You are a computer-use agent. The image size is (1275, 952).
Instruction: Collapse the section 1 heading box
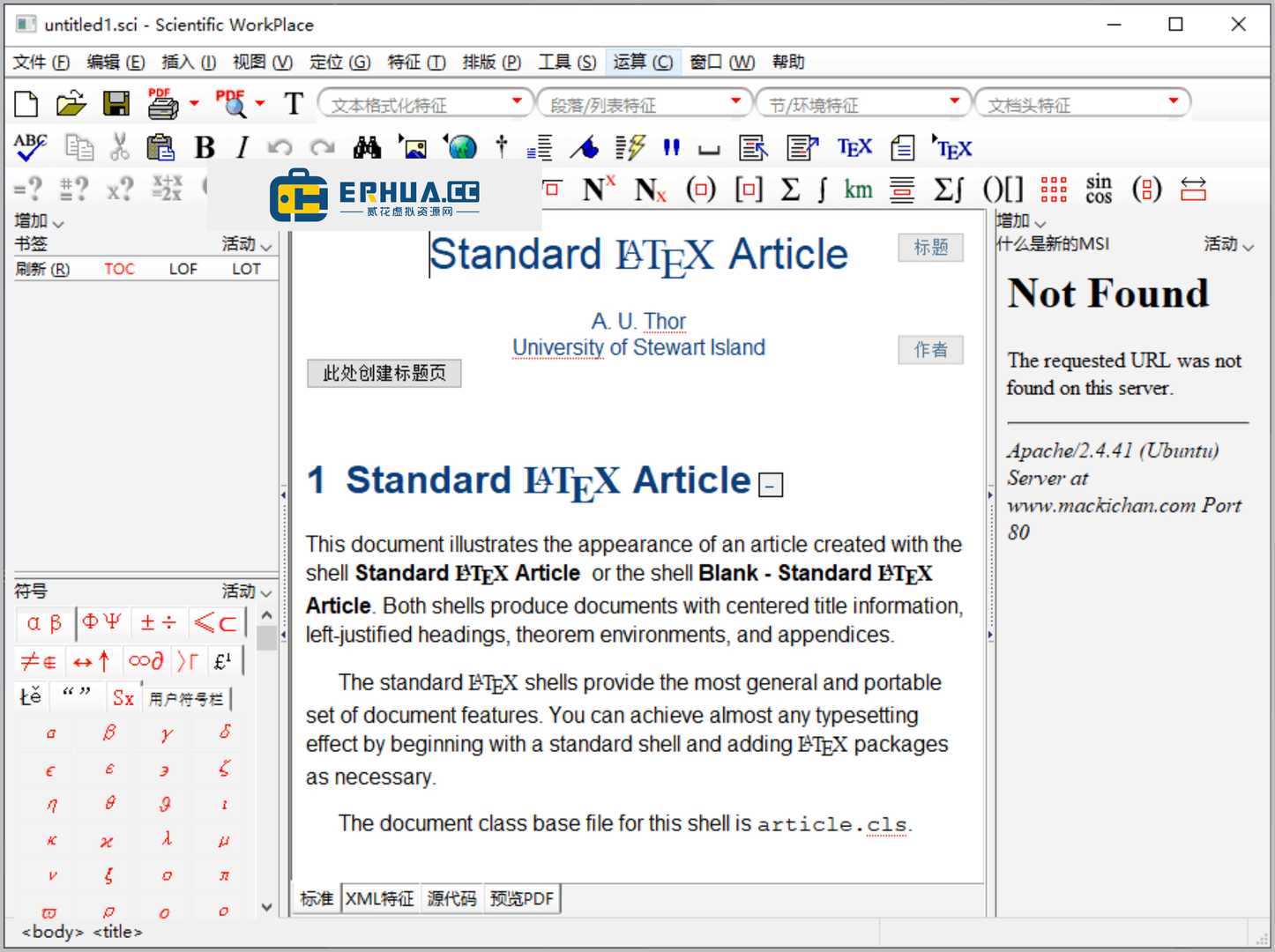771,485
